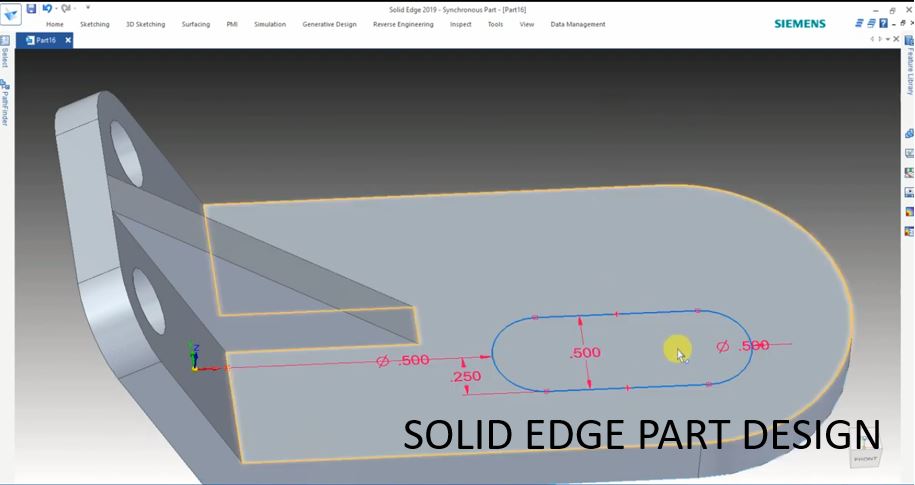The width and height of the screenshot is (915, 485).
Task: Select the left Ø .500 dimension text
Action: coord(403,361)
